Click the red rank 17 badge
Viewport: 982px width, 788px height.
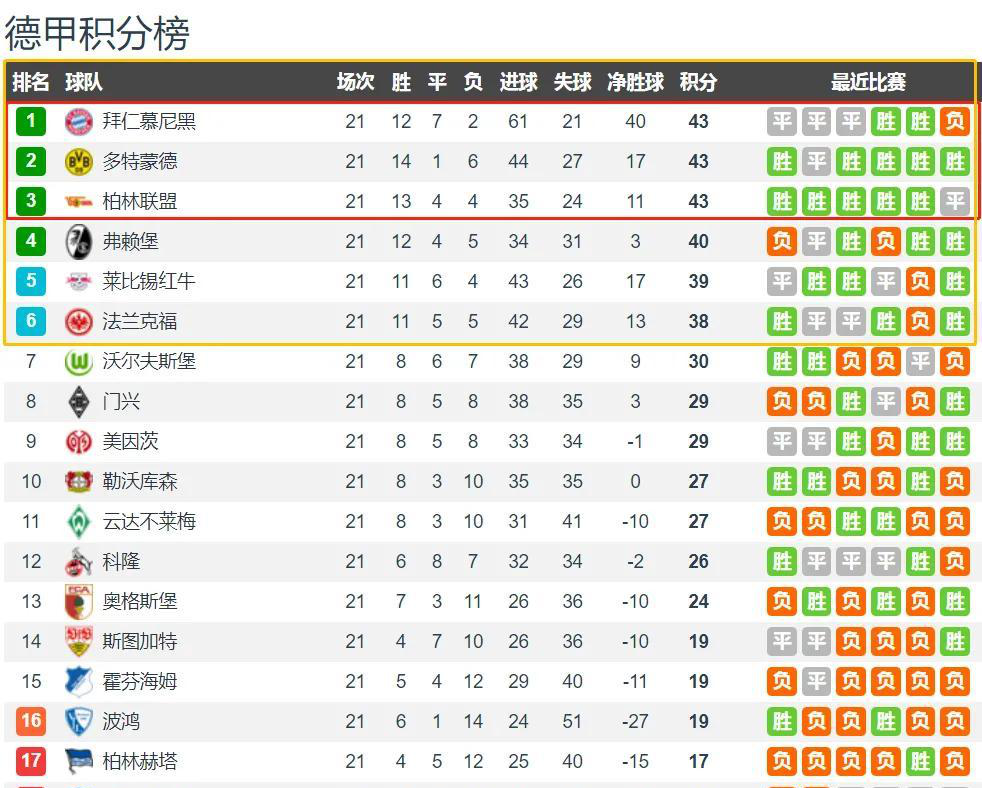click(31, 762)
